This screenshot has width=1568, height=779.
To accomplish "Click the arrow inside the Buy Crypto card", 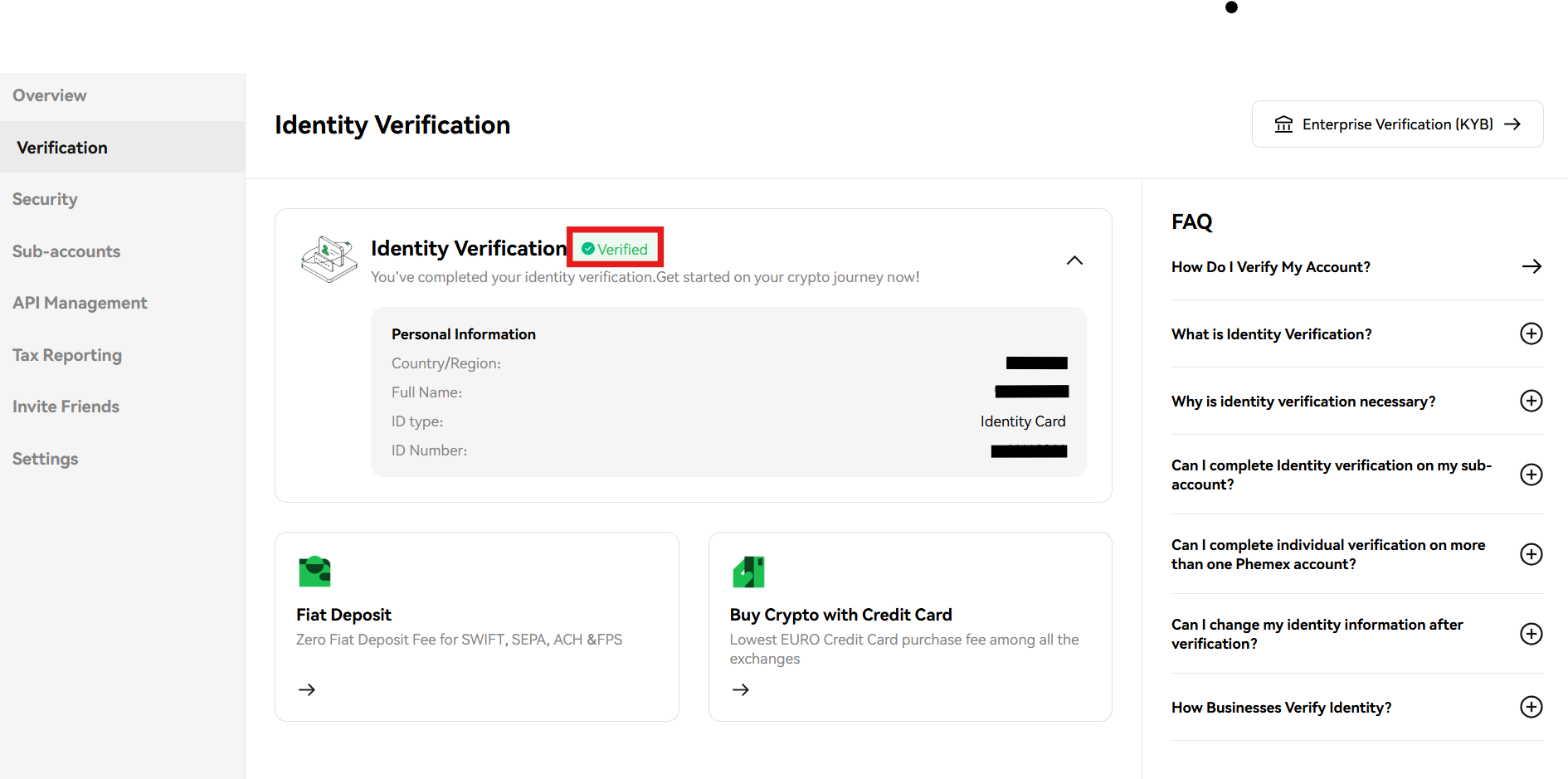I will click(x=740, y=689).
